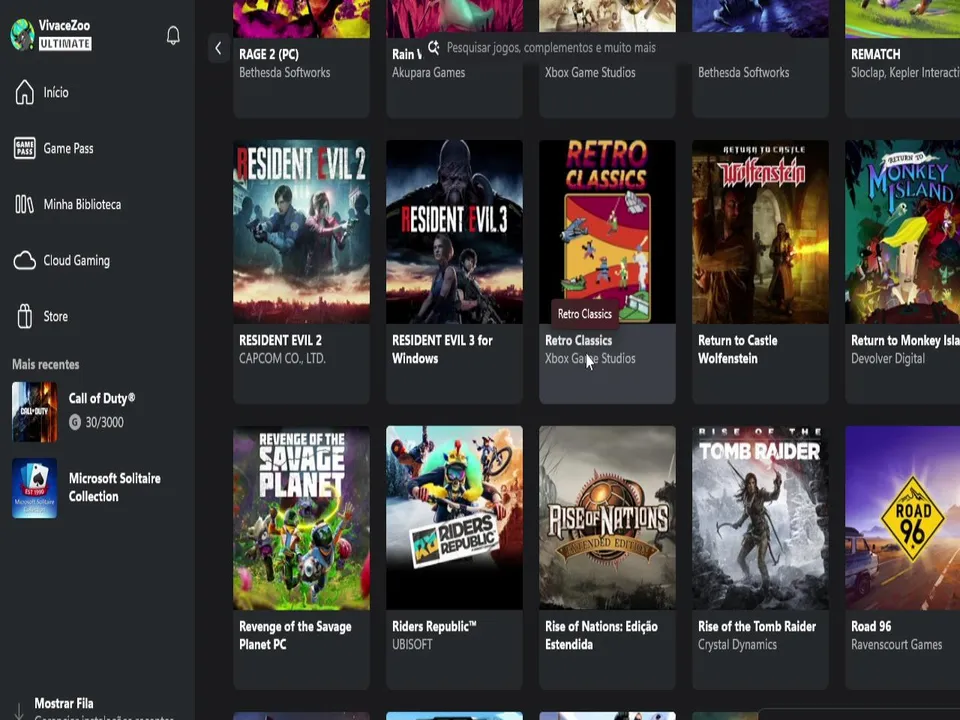Click Ravenscourt Games publisher text

[x=896, y=645]
